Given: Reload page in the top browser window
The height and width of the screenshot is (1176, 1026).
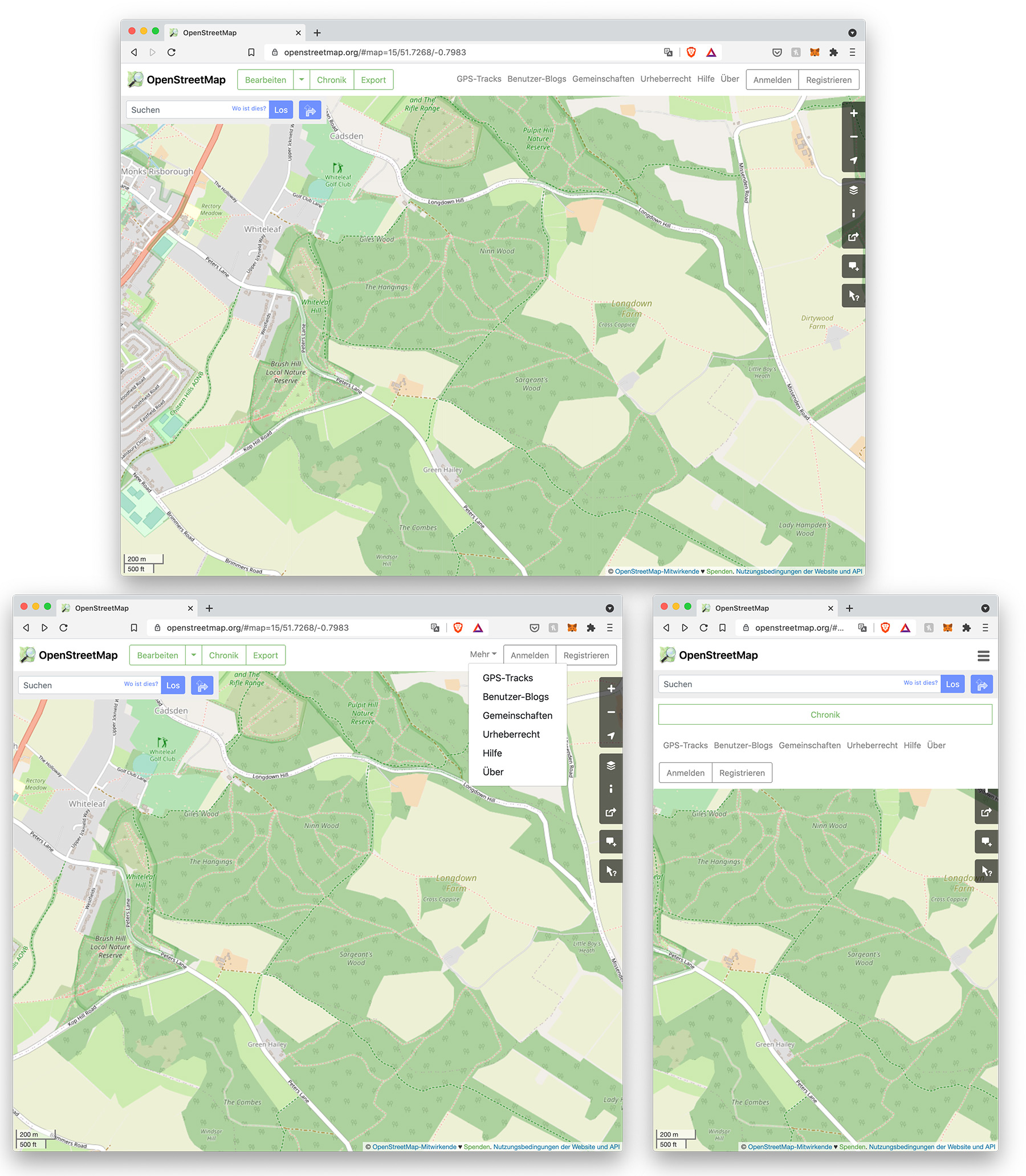Looking at the screenshot, I should pos(171,52).
